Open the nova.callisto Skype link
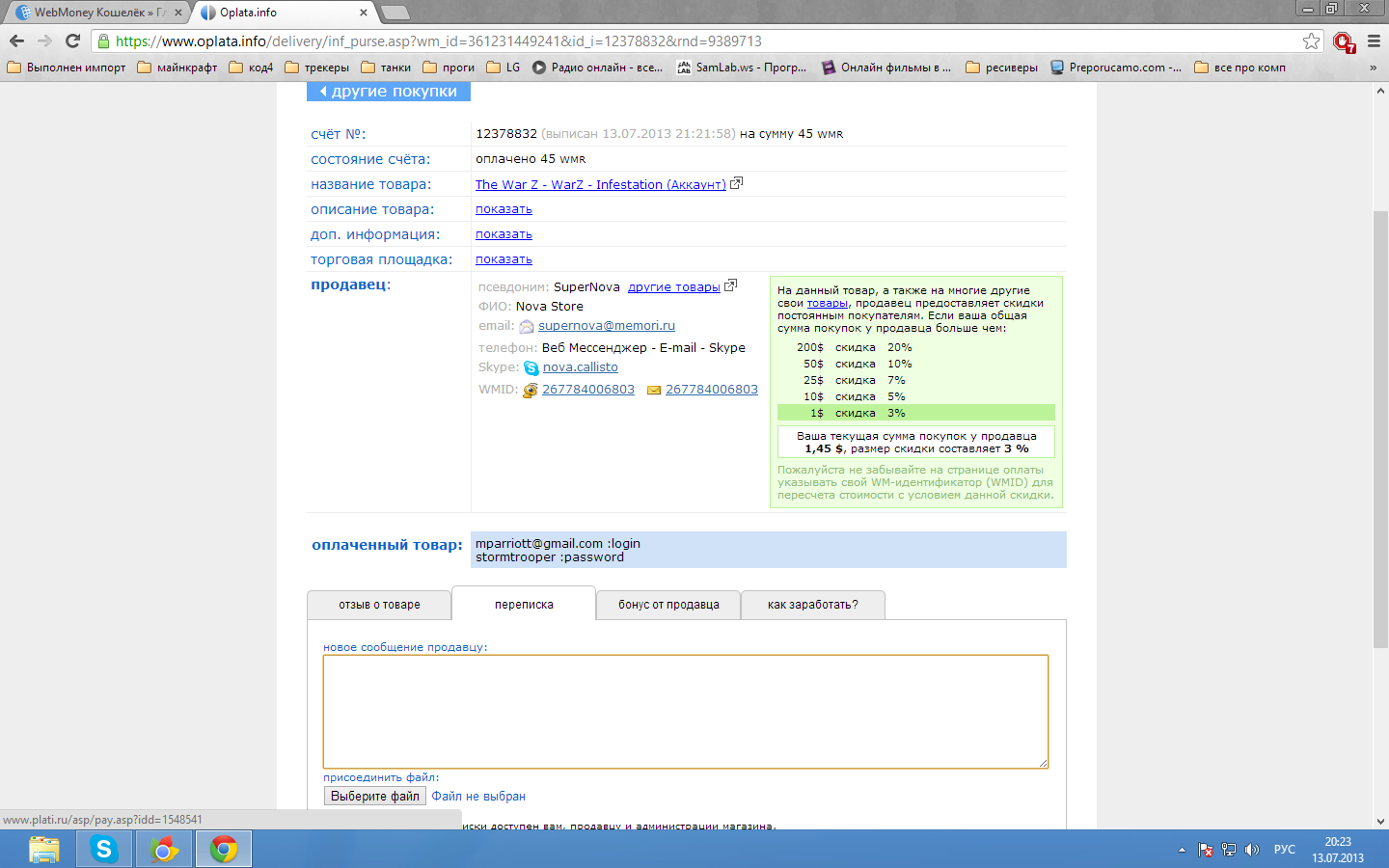This screenshot has height=868, width=1389. [581, 367]
